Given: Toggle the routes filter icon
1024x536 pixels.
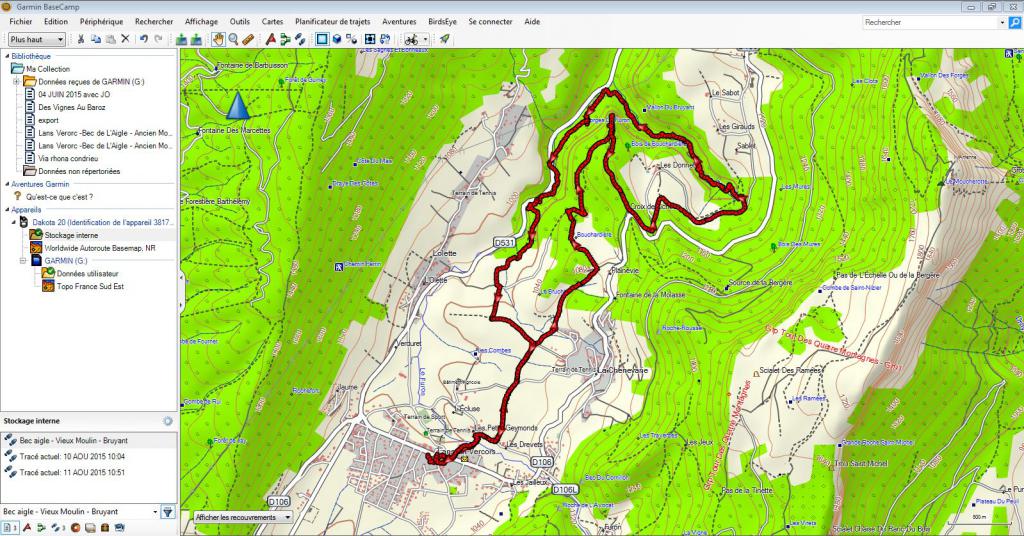Looking at the screenshot, I should tap(41, 528).
